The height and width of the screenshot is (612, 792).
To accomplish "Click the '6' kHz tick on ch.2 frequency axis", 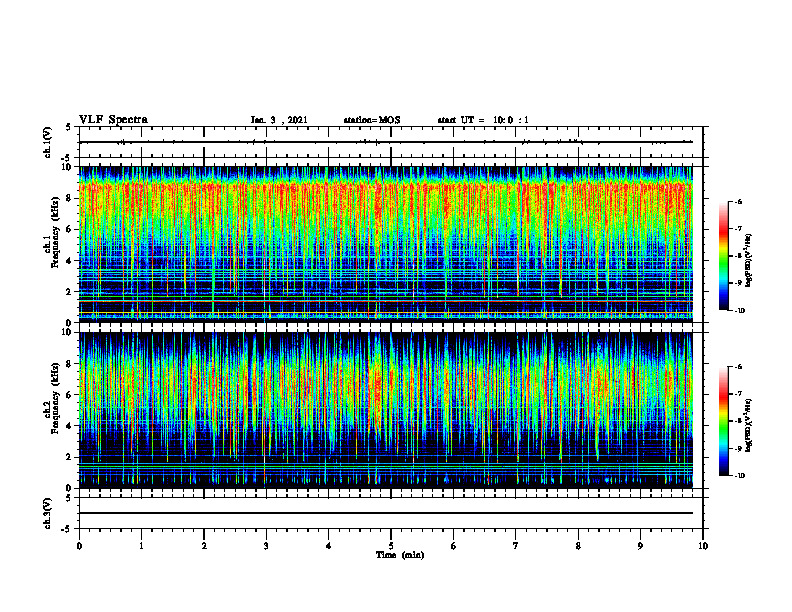I will coord(70,395).
